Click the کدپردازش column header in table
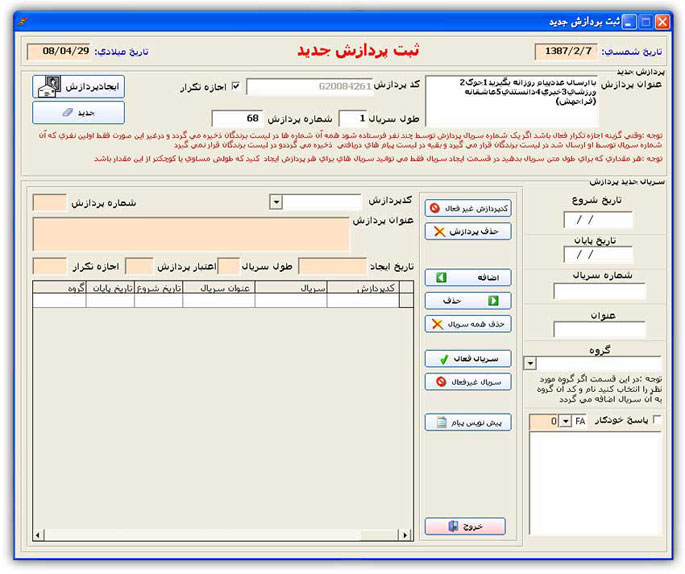This screenshot has width=685, height=574. (x=363, y=288)
